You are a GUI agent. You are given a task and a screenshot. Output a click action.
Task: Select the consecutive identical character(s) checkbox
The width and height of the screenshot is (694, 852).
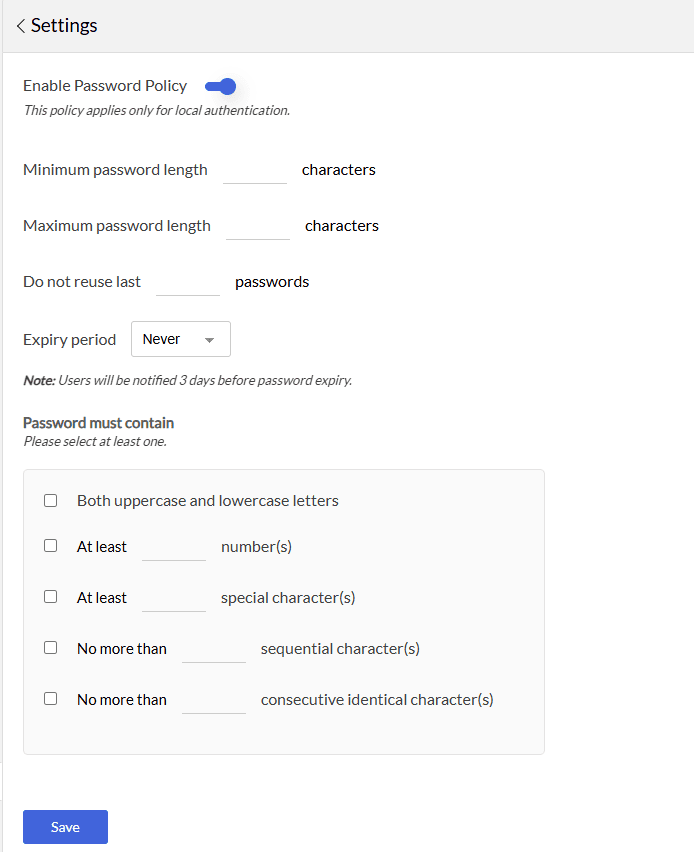[x=51, y=699]
